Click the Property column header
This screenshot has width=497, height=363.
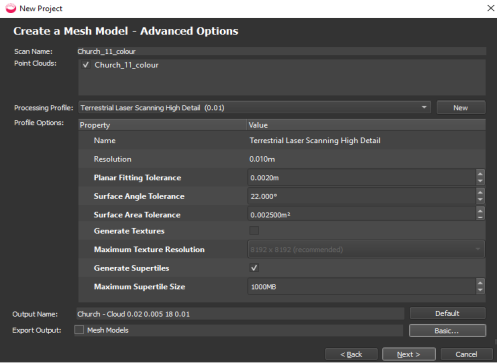[x=162, y=125]
